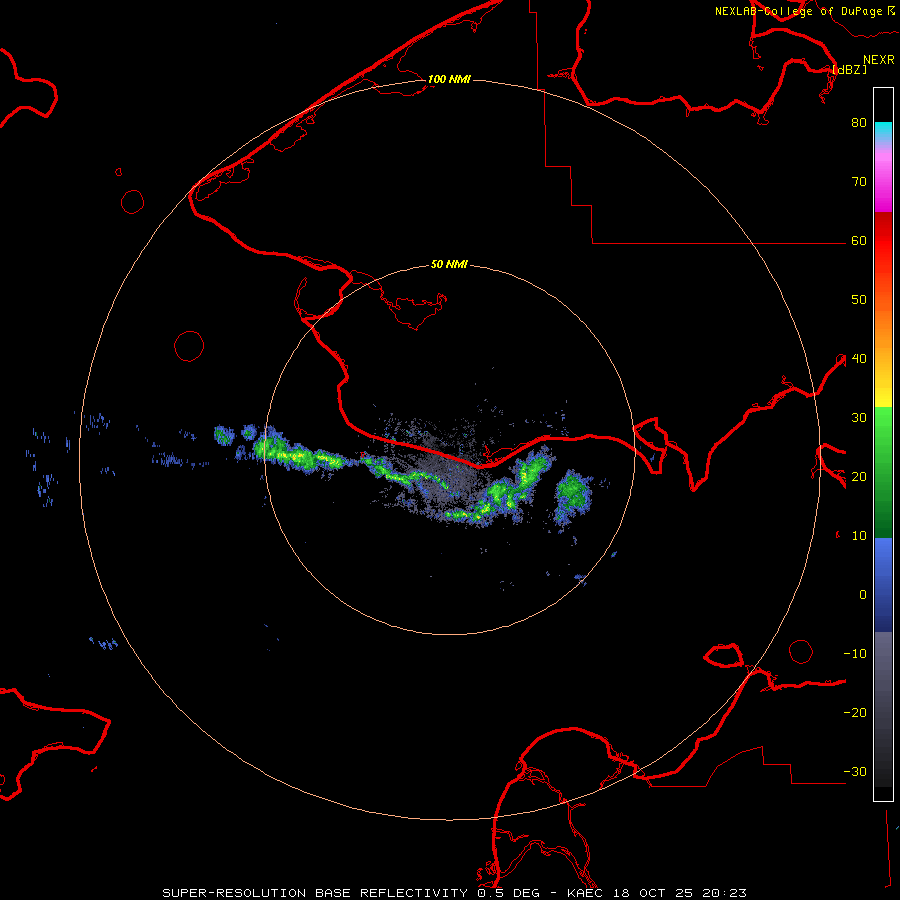Click the 30 value on the dBZ scale

click(859, 418)
